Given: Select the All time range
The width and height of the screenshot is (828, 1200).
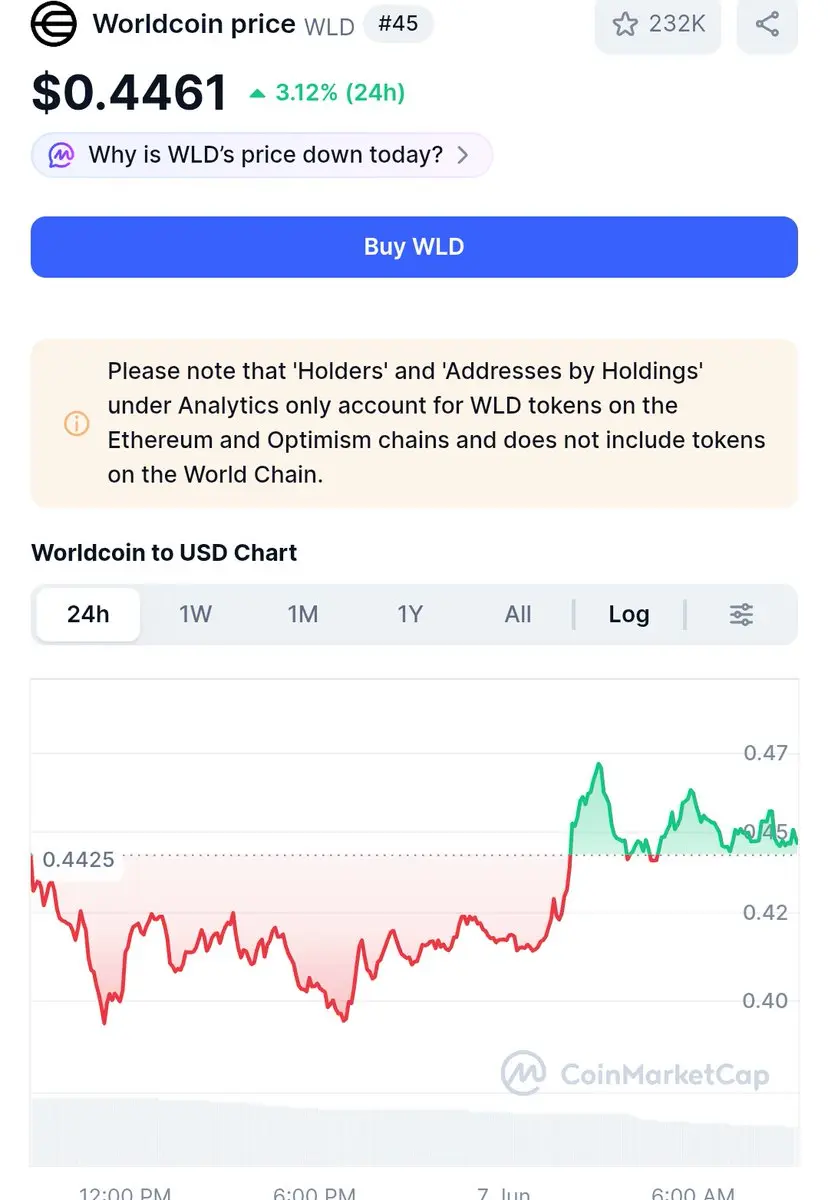Looking at the screenshot, I should 518,614.
